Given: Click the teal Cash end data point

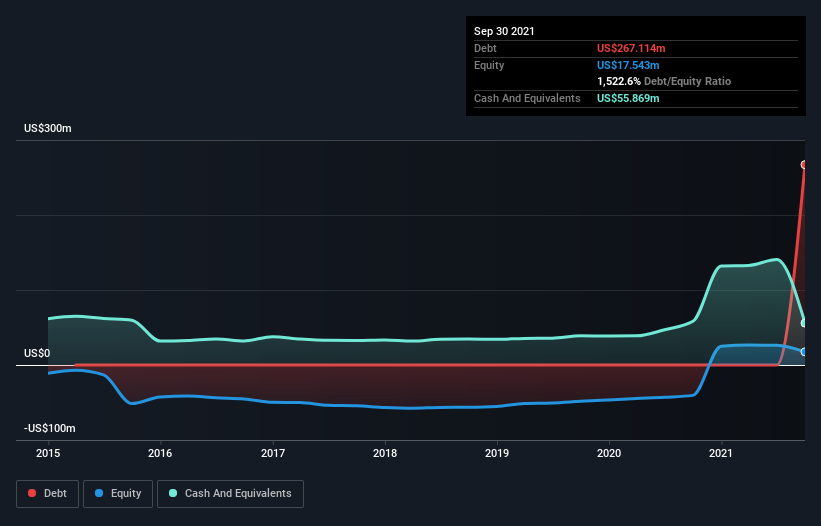Looking at the screenshot, I should click(804, 323).
